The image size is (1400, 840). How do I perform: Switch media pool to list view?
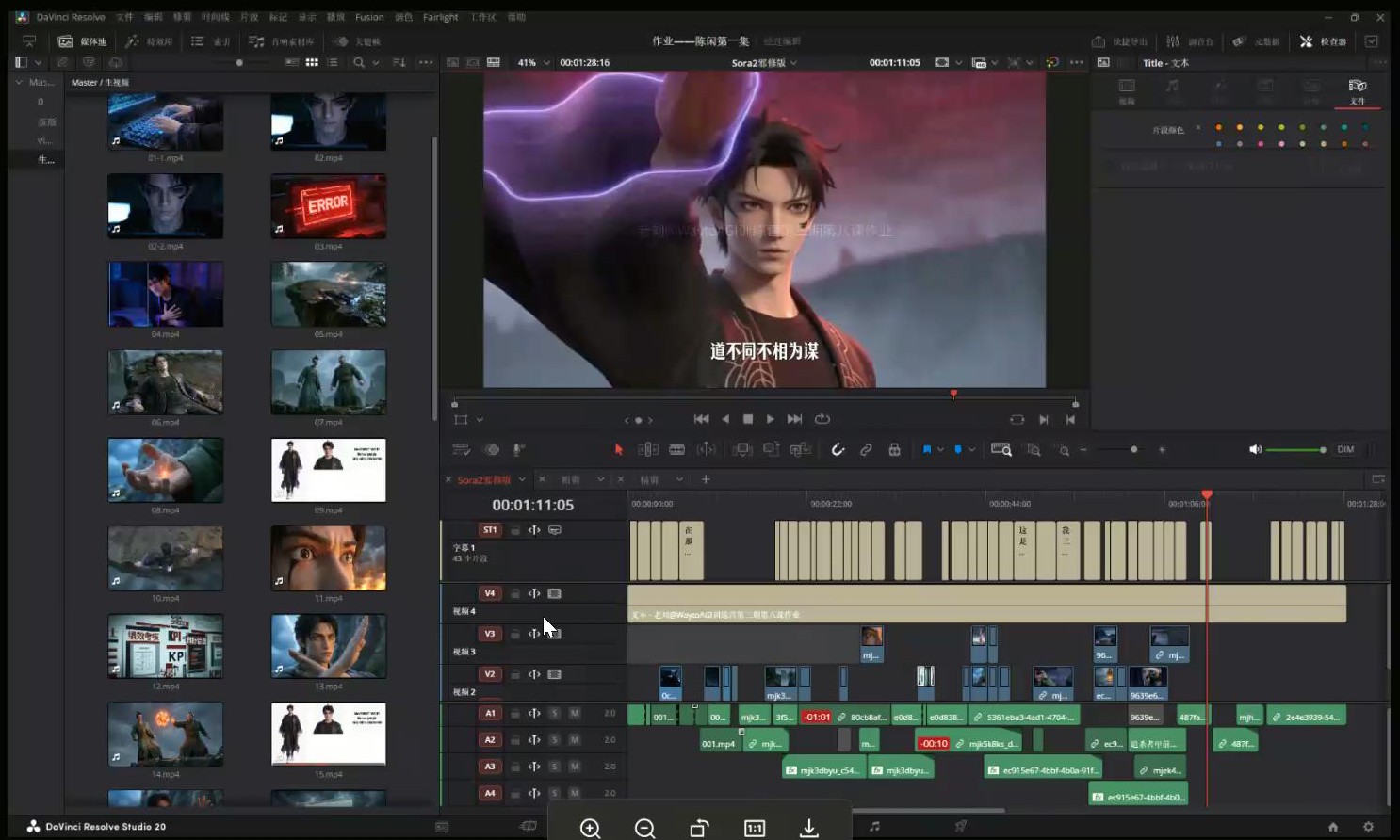(x=333, y=62)
